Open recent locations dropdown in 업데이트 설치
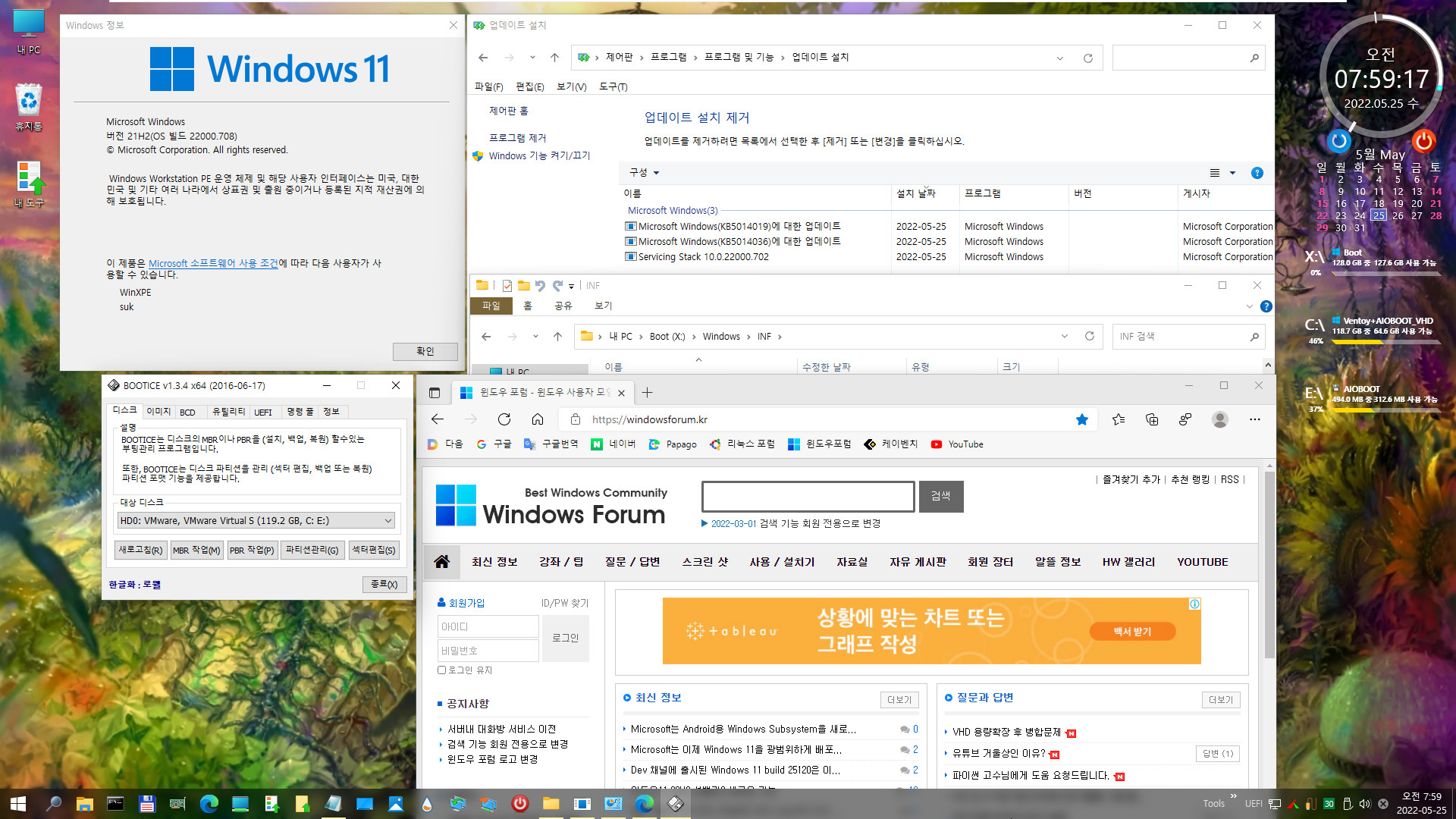Image resolution: width=1456 pixels, height=819 pixels. (532, 58)
